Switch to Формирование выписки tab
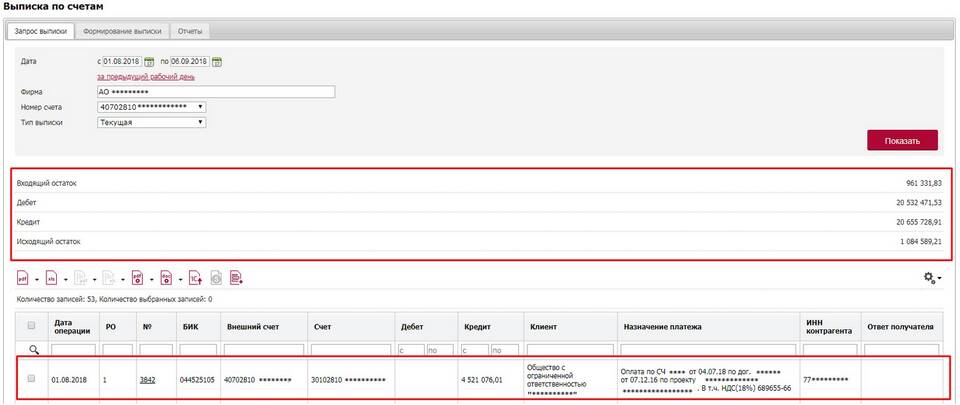Image resolution: width=960 pixels, height=405 pixels. click(x=121, y=31)
